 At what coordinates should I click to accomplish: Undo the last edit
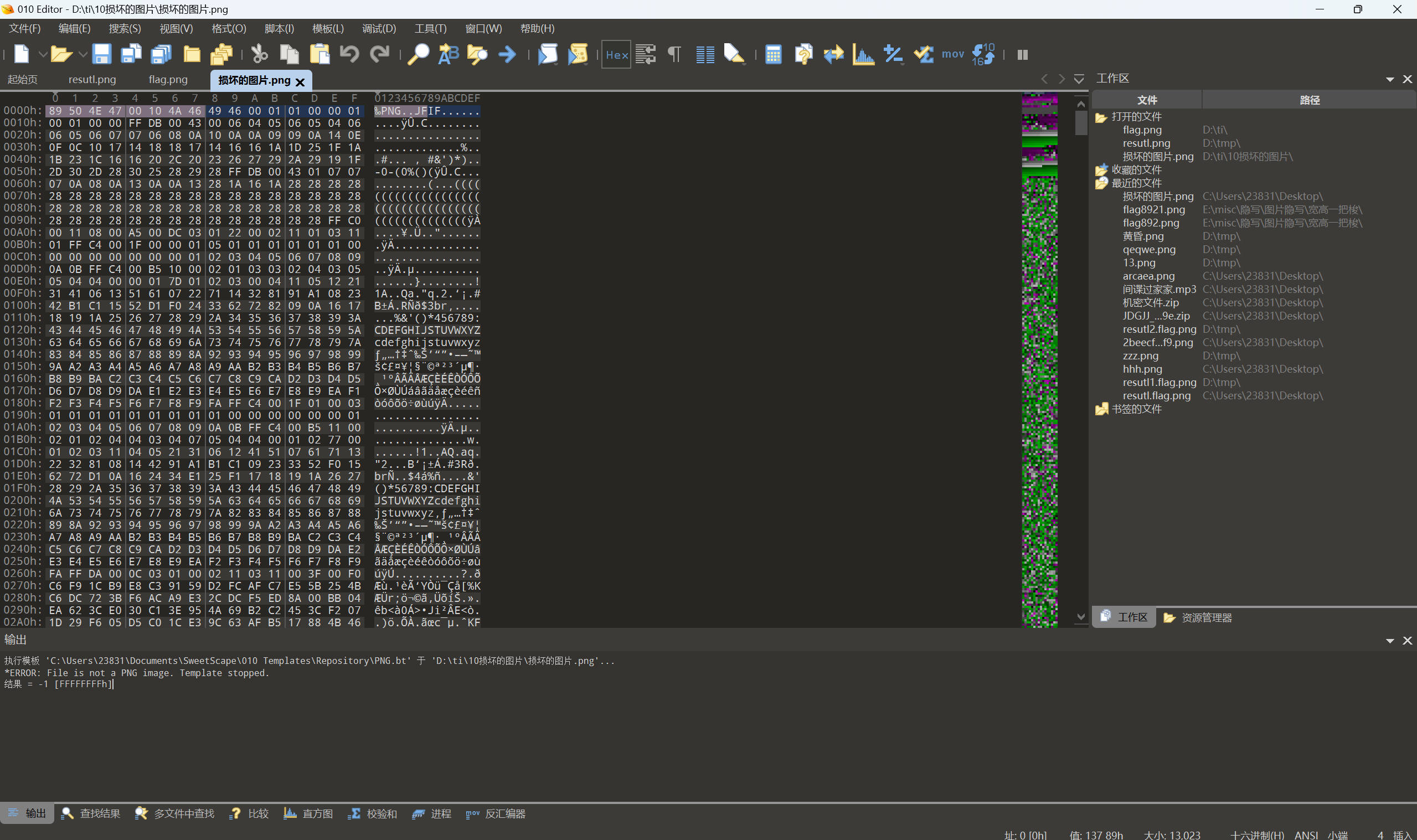[349, 54]
